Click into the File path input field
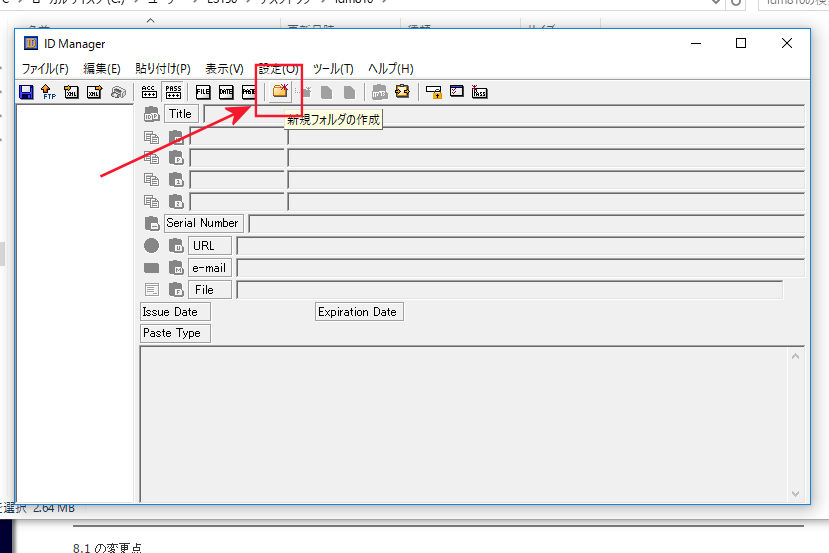 [x=510, y=290]
